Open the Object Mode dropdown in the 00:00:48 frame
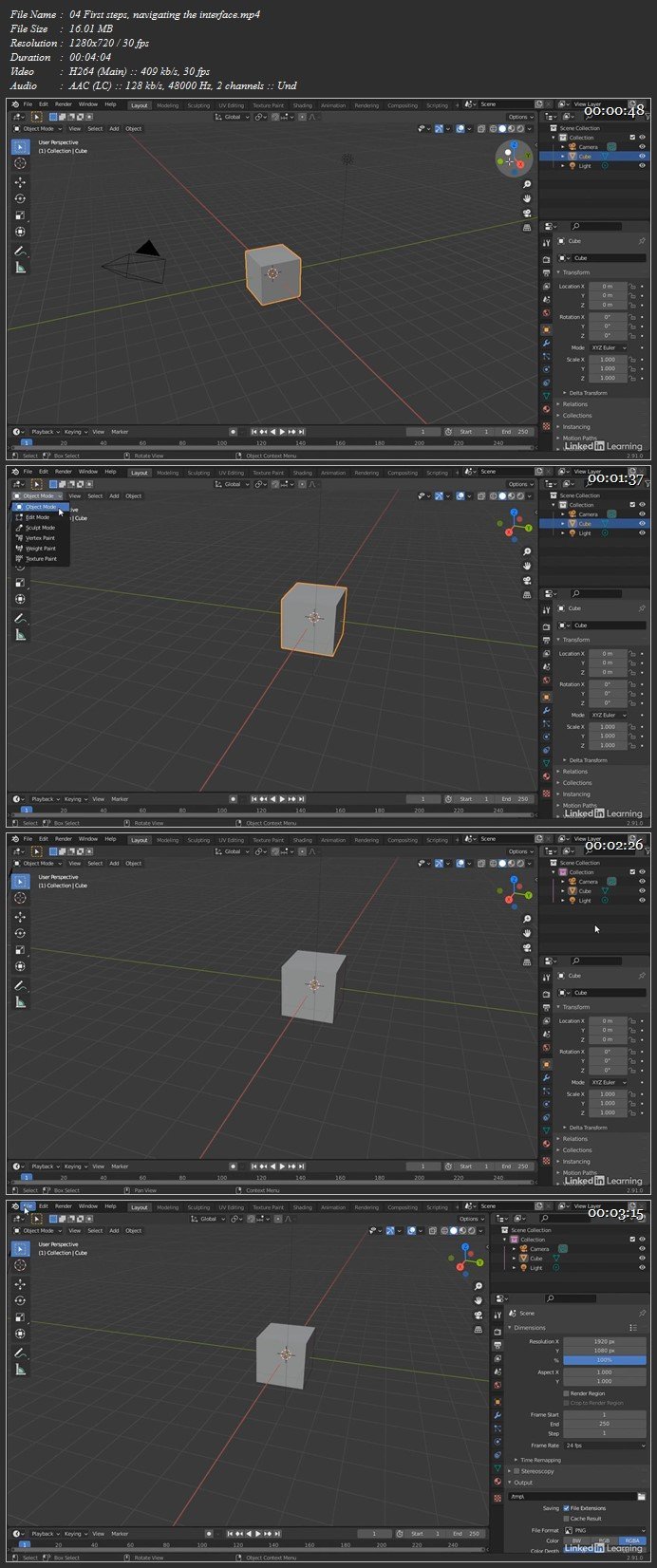The image size is (657, 1568). [x=37, y=128]
